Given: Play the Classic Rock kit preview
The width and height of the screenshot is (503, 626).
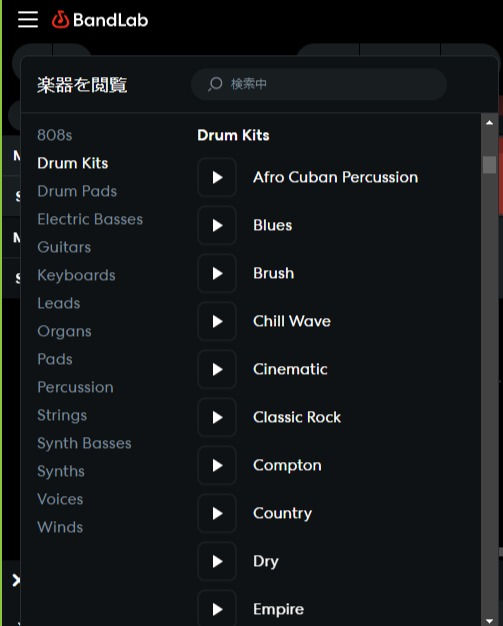Looking at the screenshot, I should pyautogui.click(x=217, y=417).
